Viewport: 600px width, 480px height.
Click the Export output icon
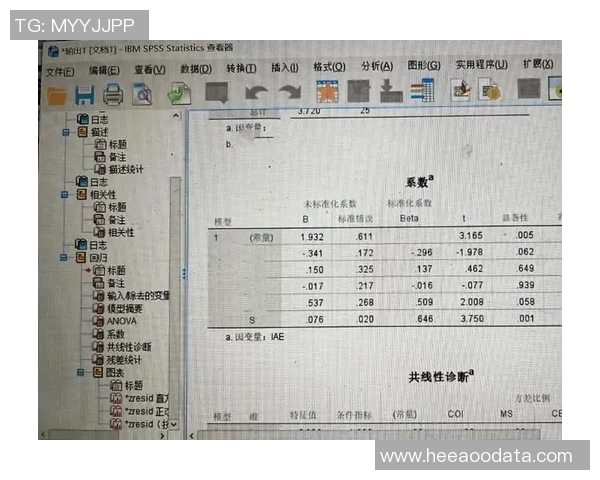[x=179, y=93]
